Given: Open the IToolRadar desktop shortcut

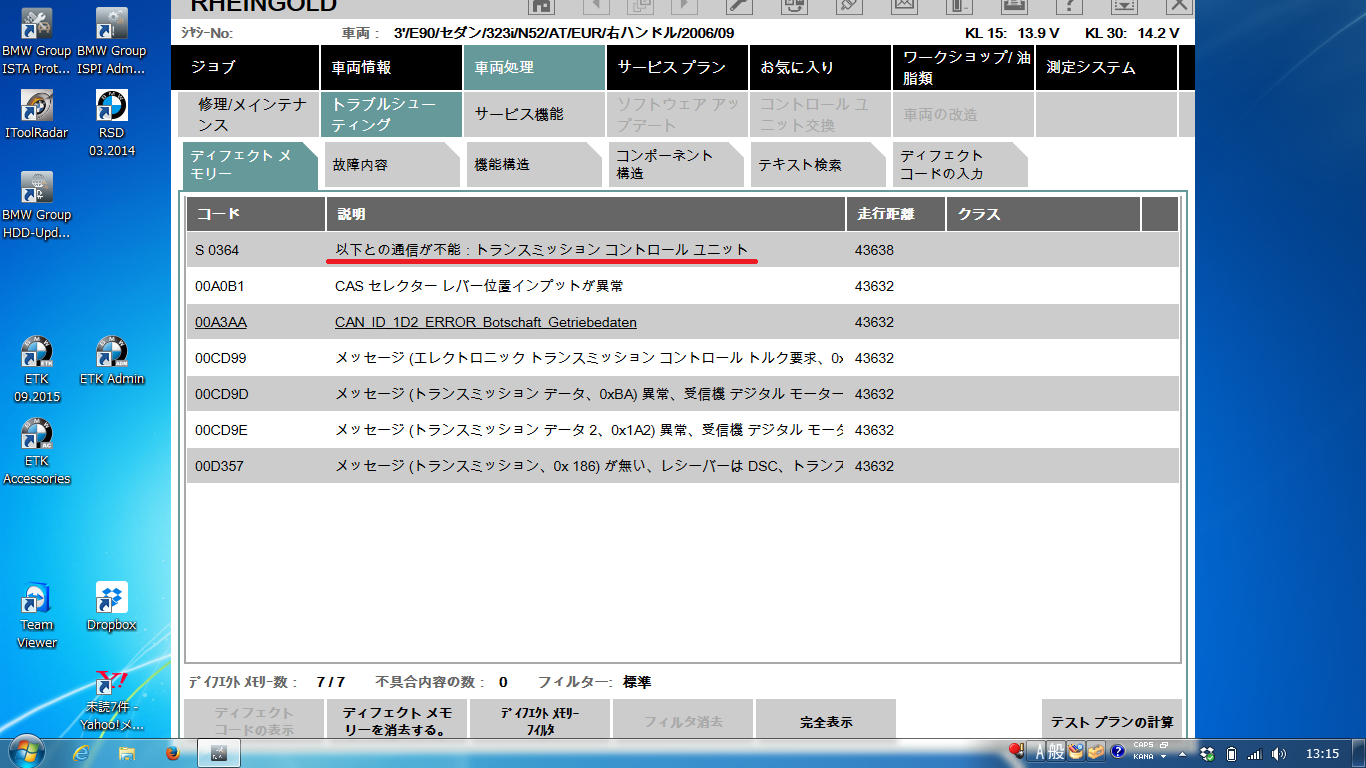Looking at the screenshot, I should pyautogui.click(x=37, y=114).
